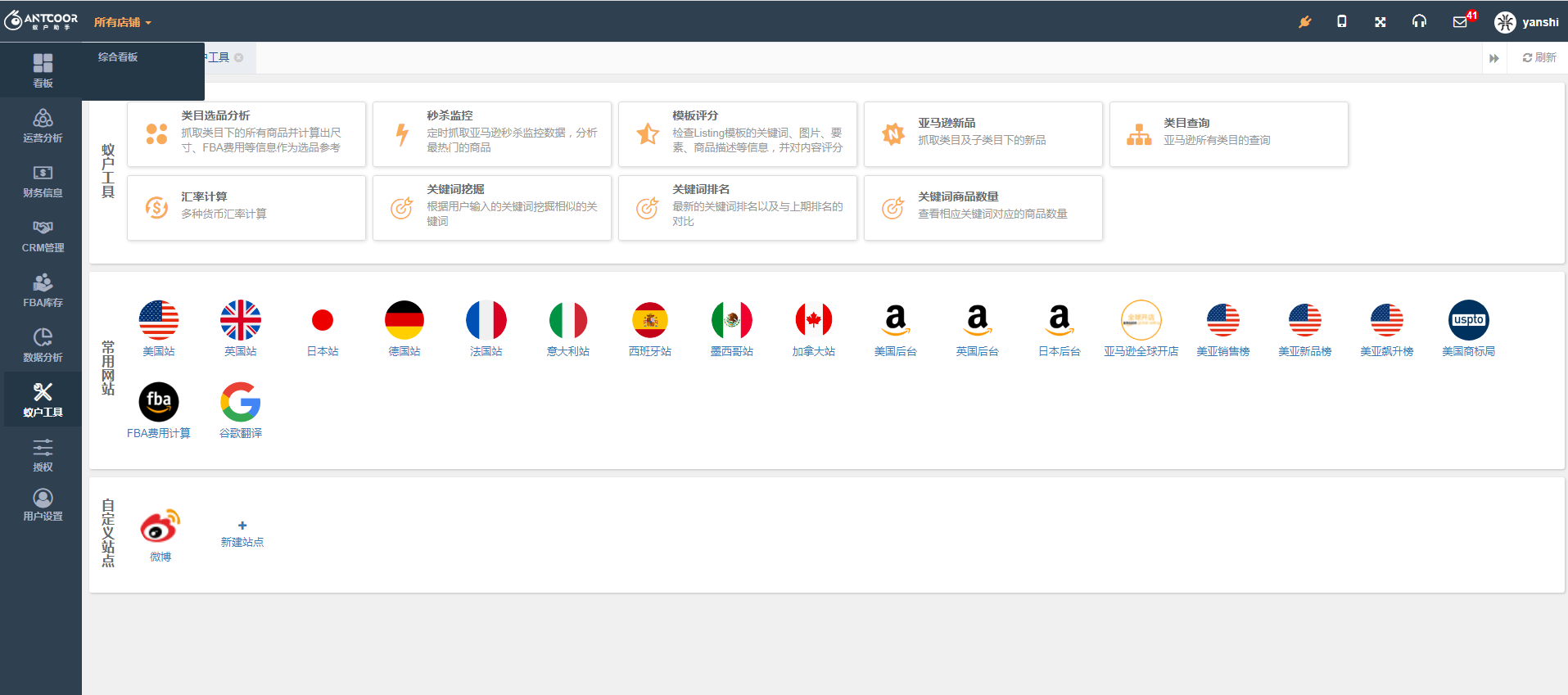
Task: Click 新建站点 to add a site
Action: tap(242, 534)
